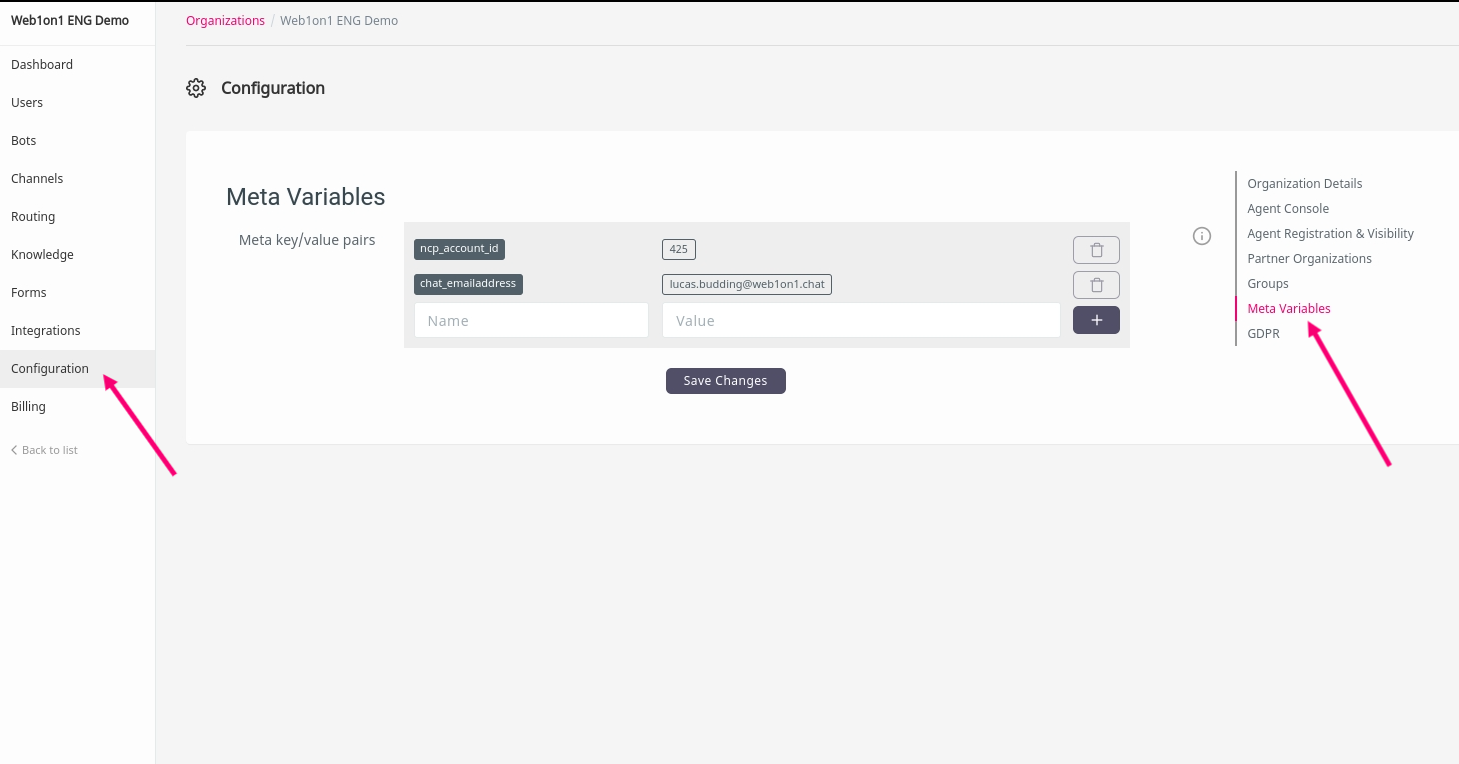Click the chat_emailaddress key tag
The height and width of the screenshot is (764, 1459).
(x=468, y=284)
